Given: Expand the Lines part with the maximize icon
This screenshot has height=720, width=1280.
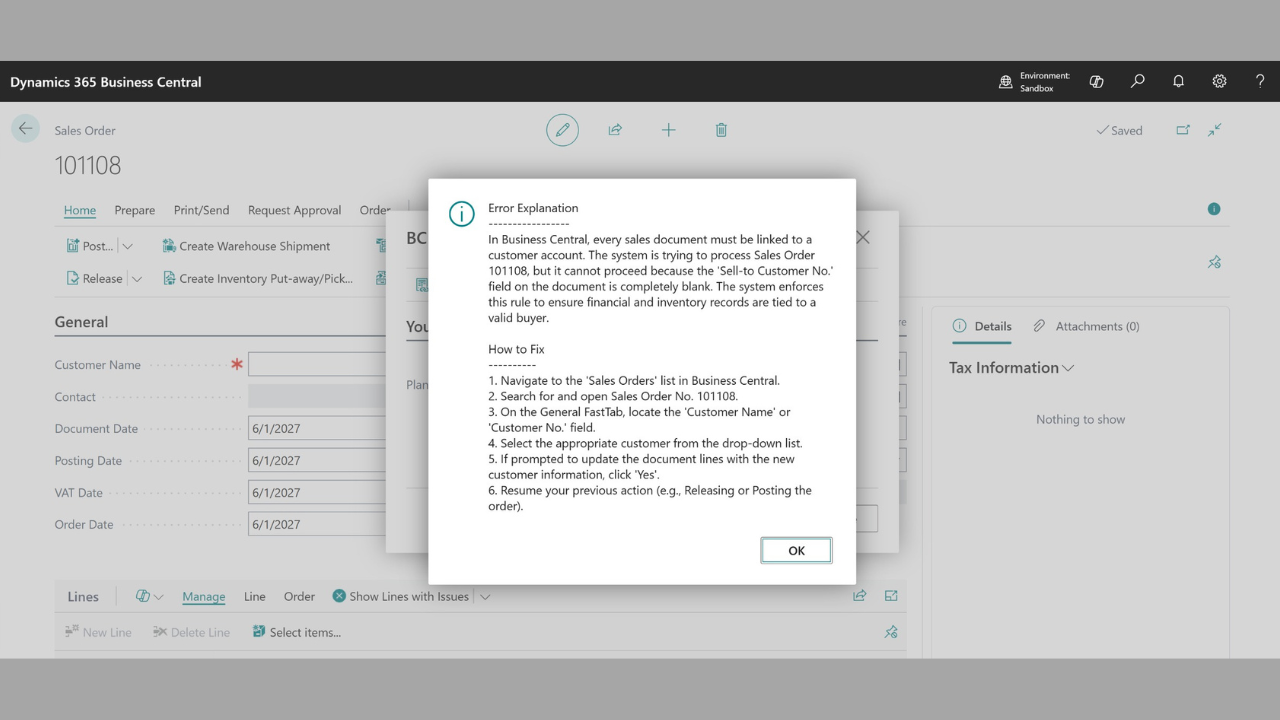Looking at the screenshot, I should coord(891,596).
